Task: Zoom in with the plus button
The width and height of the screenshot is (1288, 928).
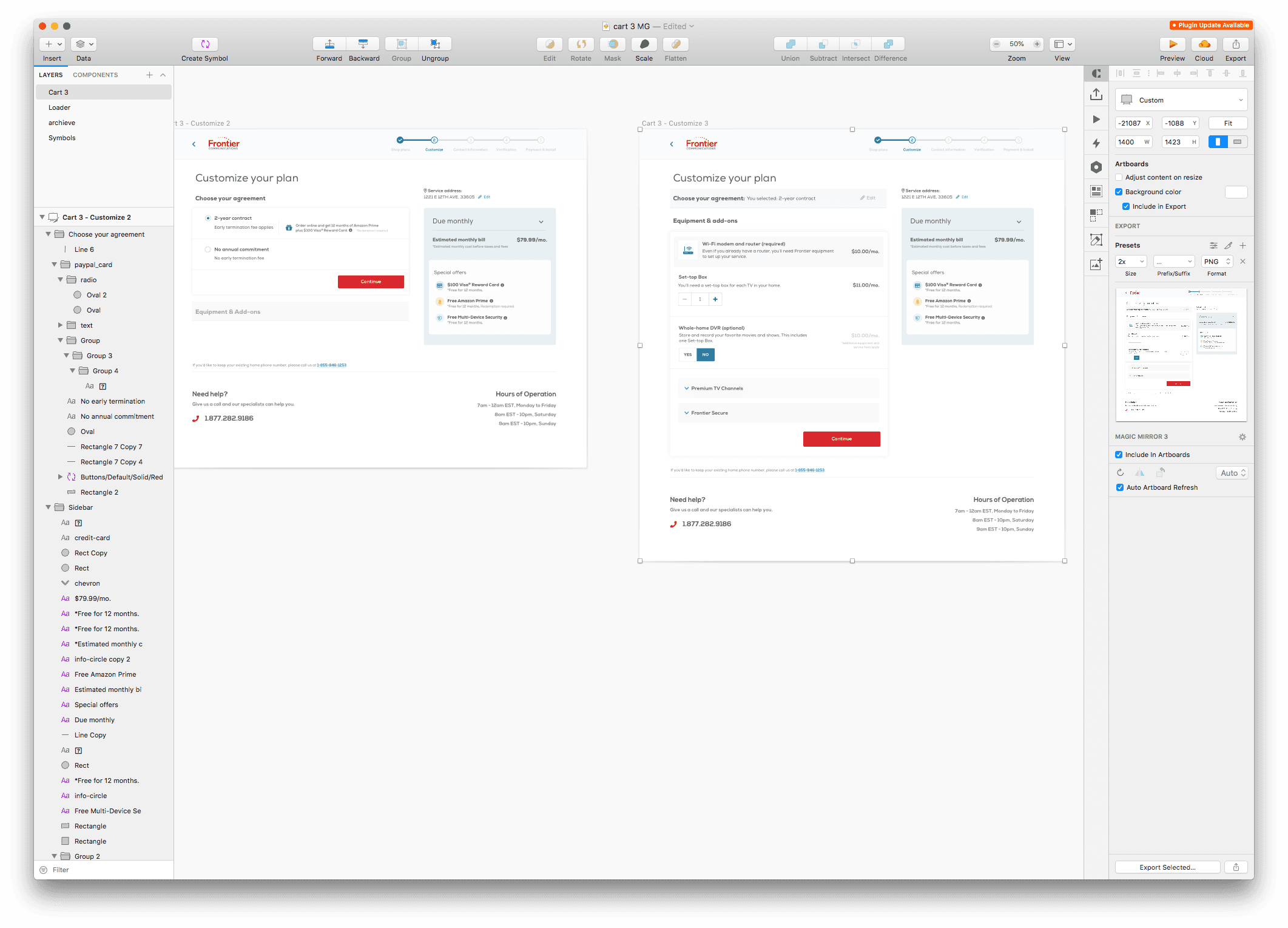Action: click(x=1037, y=44)
